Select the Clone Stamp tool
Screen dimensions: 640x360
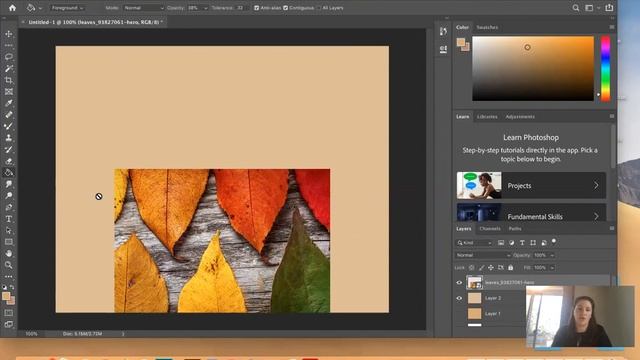(9, 138)
